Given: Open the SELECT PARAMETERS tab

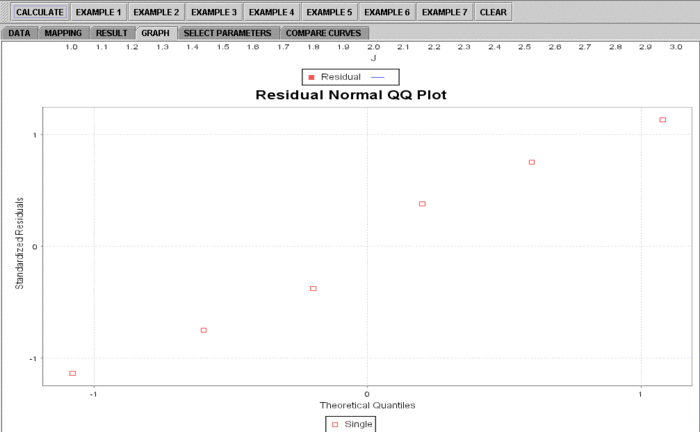Looking at the screenshot, I should click(x=227, y=33).
